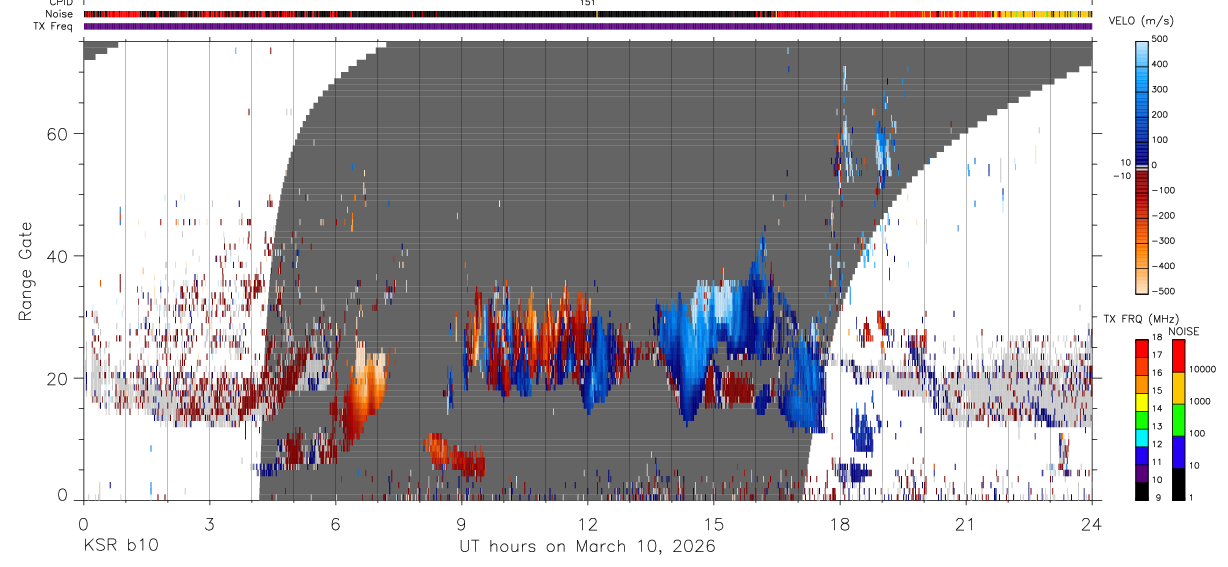Click the "KSR b10" radar label

pyautogui.click(x=120, y=546)
